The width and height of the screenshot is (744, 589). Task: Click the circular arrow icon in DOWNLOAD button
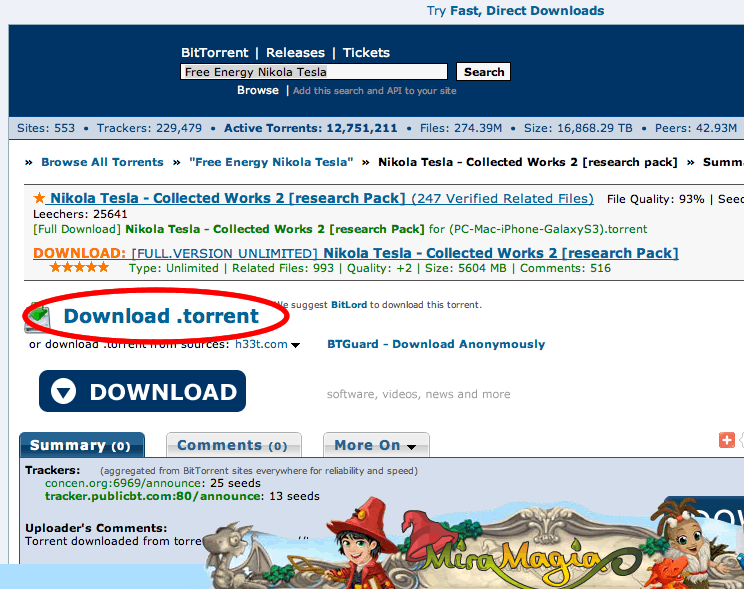click(x=64, y=392)
